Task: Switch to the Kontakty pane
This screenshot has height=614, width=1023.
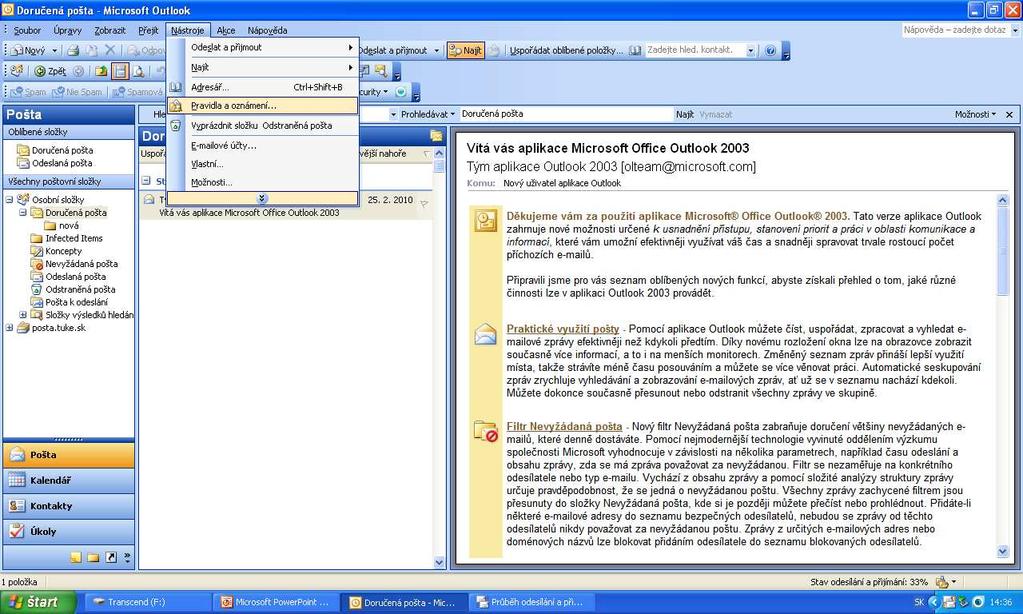Action: click(69, 506)
